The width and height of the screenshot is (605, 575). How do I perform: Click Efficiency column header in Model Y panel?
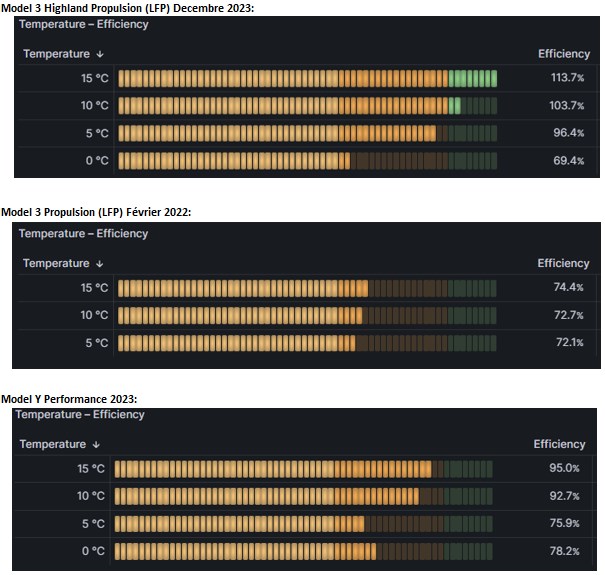[559, 444]
